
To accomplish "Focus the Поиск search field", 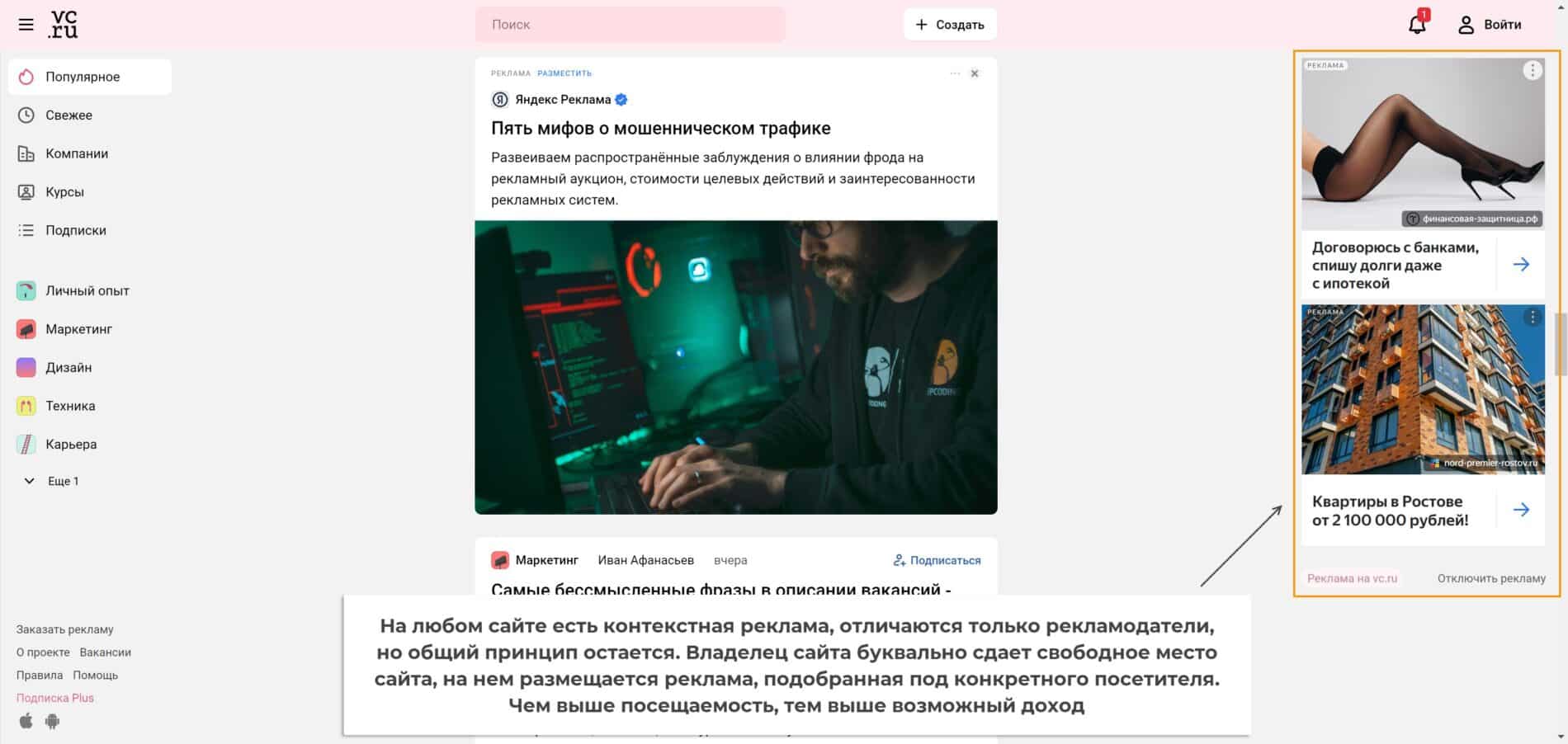I will tap(630, 25).
